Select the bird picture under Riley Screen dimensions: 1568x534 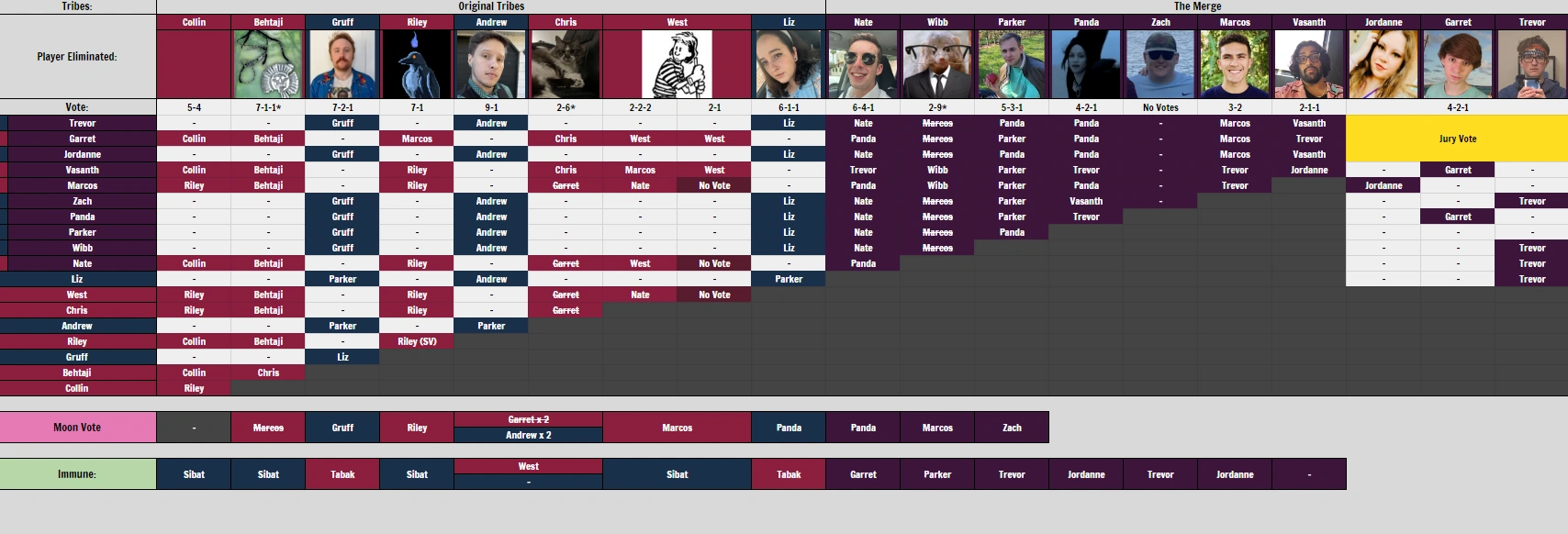click(x=417, y=64)
